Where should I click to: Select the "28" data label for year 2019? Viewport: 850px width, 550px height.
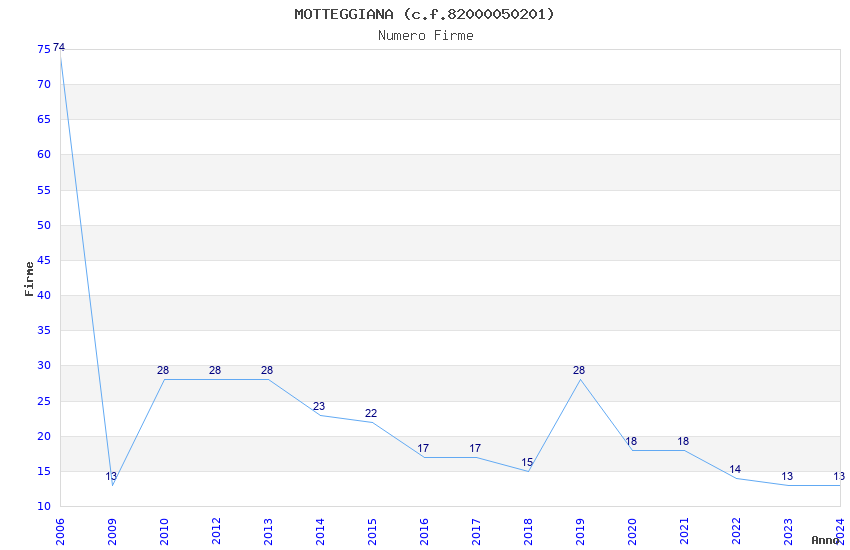[579, 371]
